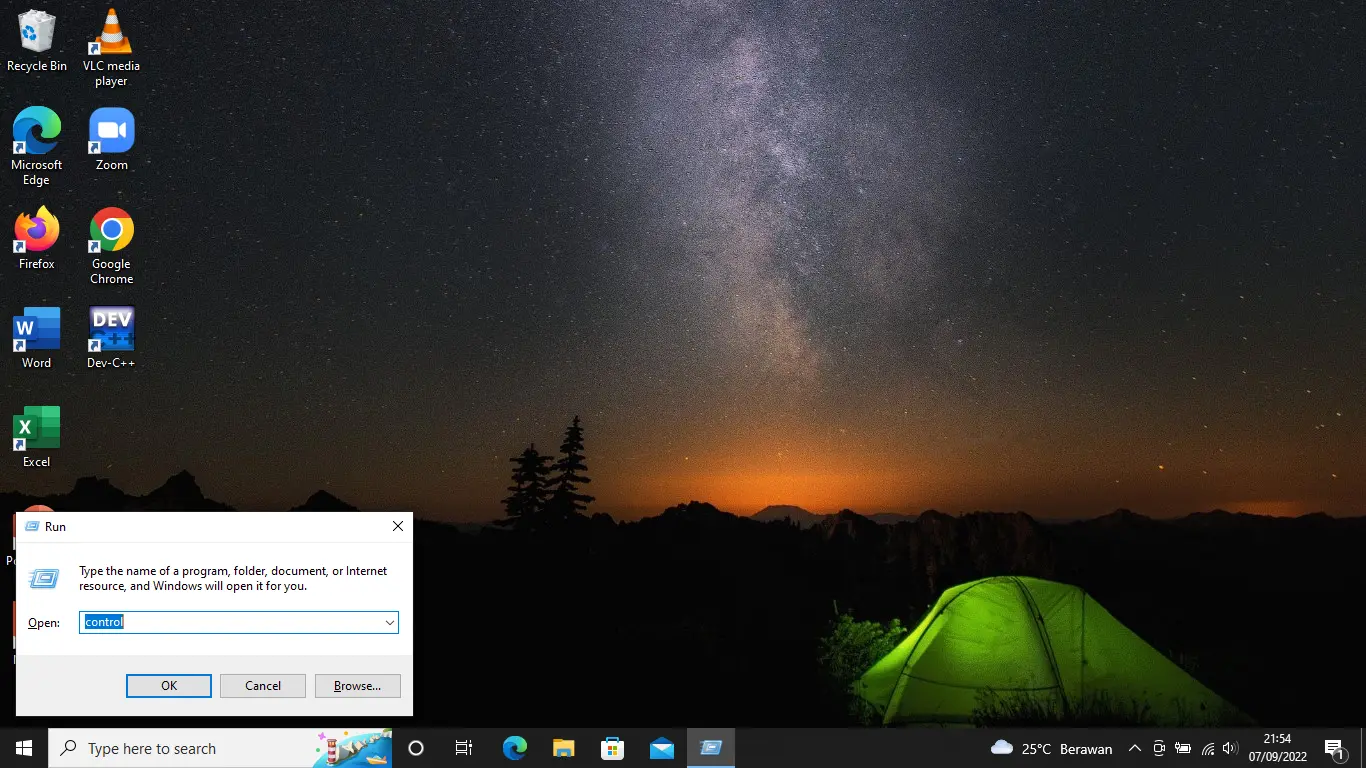This screenshot has width=1366, height=768.
Task: Select the Recycle Bin desktop icon
Action: [37, 41]
